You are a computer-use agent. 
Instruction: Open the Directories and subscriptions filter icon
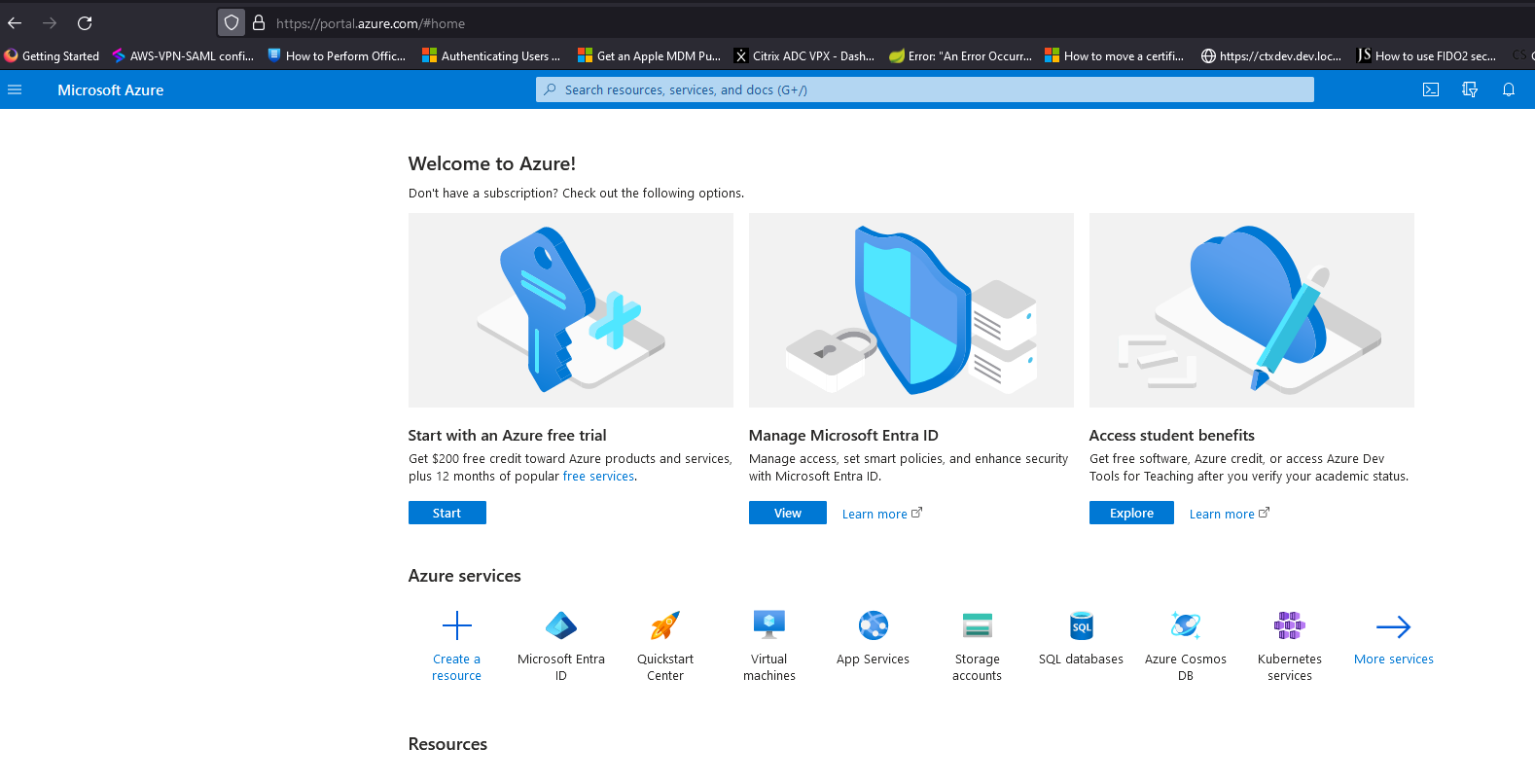(x=1469, y=89)
